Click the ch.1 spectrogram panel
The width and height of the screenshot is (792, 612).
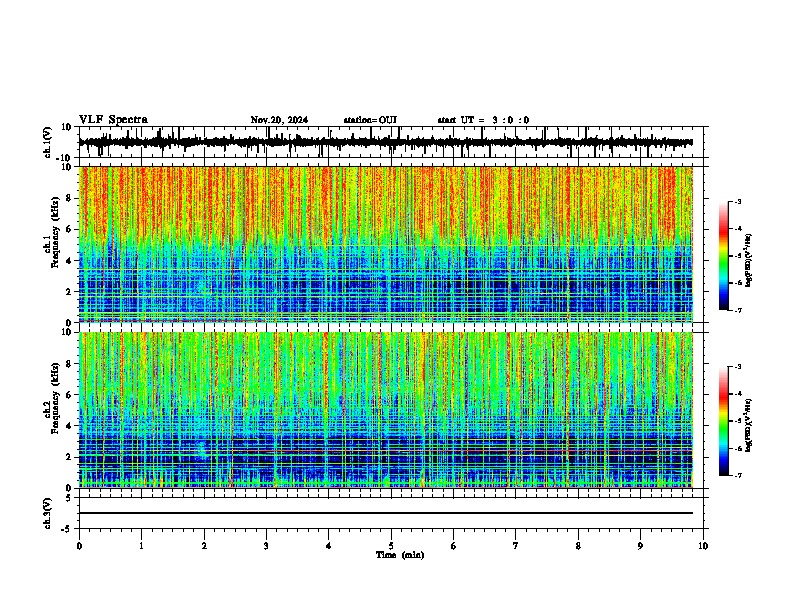pos(386,244)
